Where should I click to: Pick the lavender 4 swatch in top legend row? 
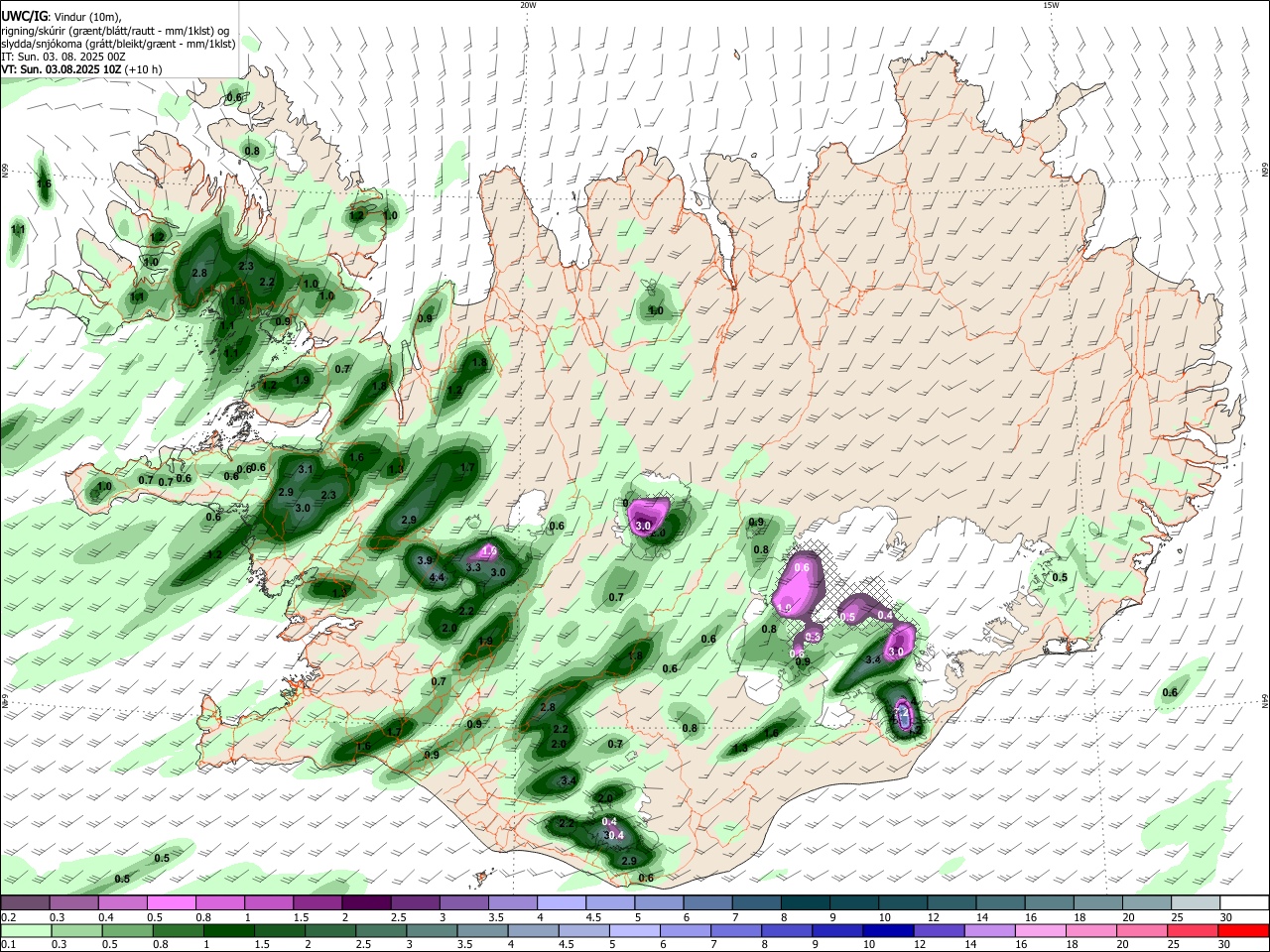562,902
